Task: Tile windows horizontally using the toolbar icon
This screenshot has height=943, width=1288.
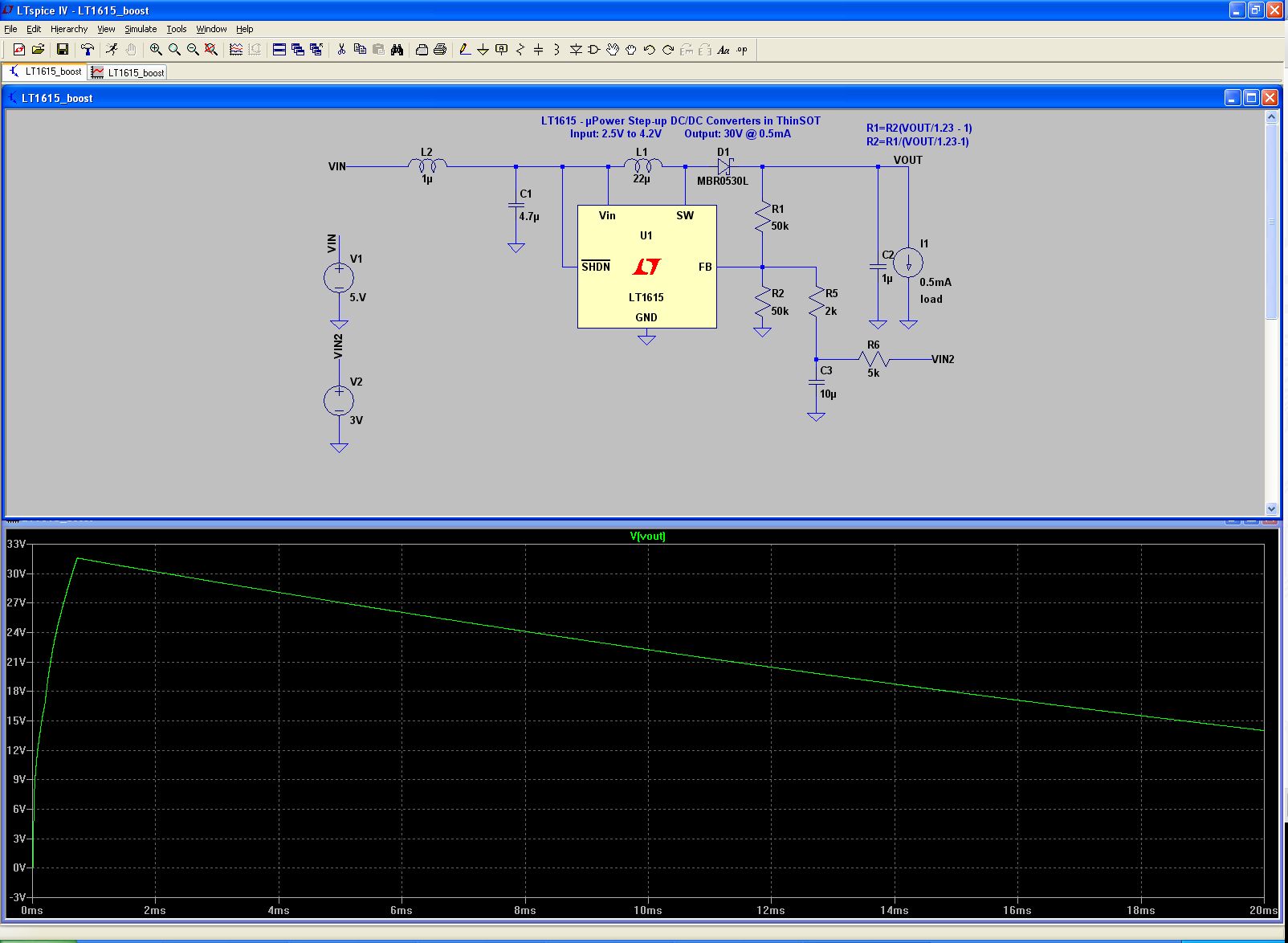Action: [x=279, y=50]
